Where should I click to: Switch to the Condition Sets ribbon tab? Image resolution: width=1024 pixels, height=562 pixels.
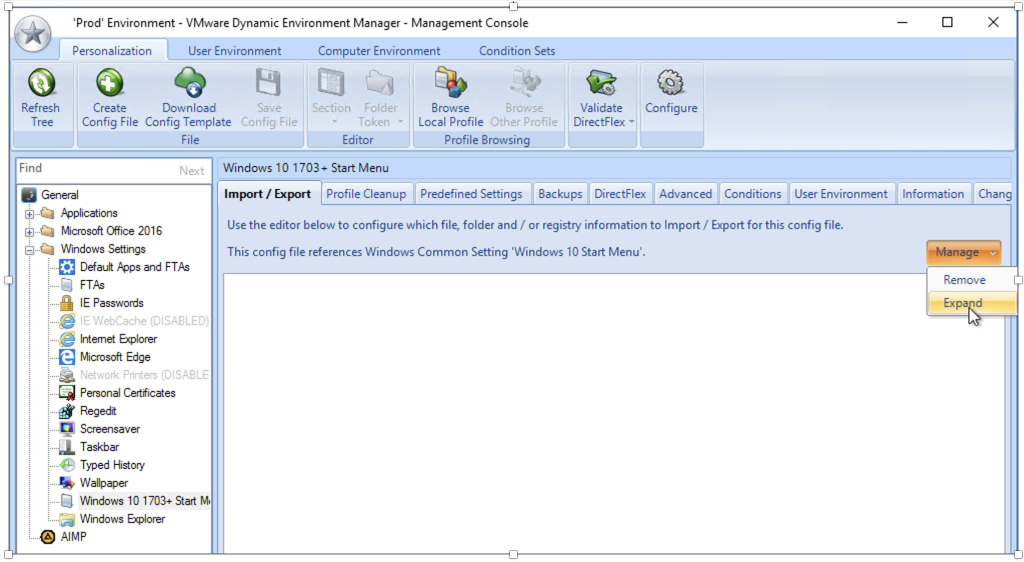pyautogui.click(x=517, y=51)
